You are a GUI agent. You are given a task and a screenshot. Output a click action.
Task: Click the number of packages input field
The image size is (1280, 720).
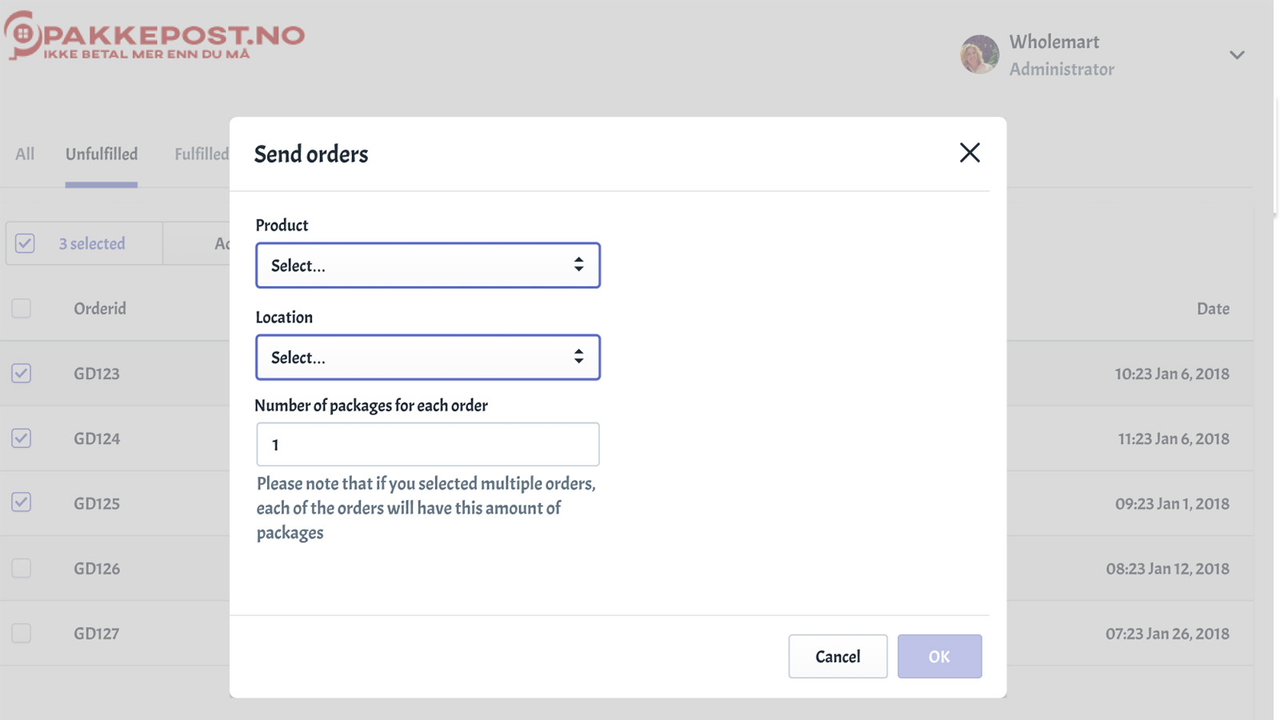click(x=427, y=444)
